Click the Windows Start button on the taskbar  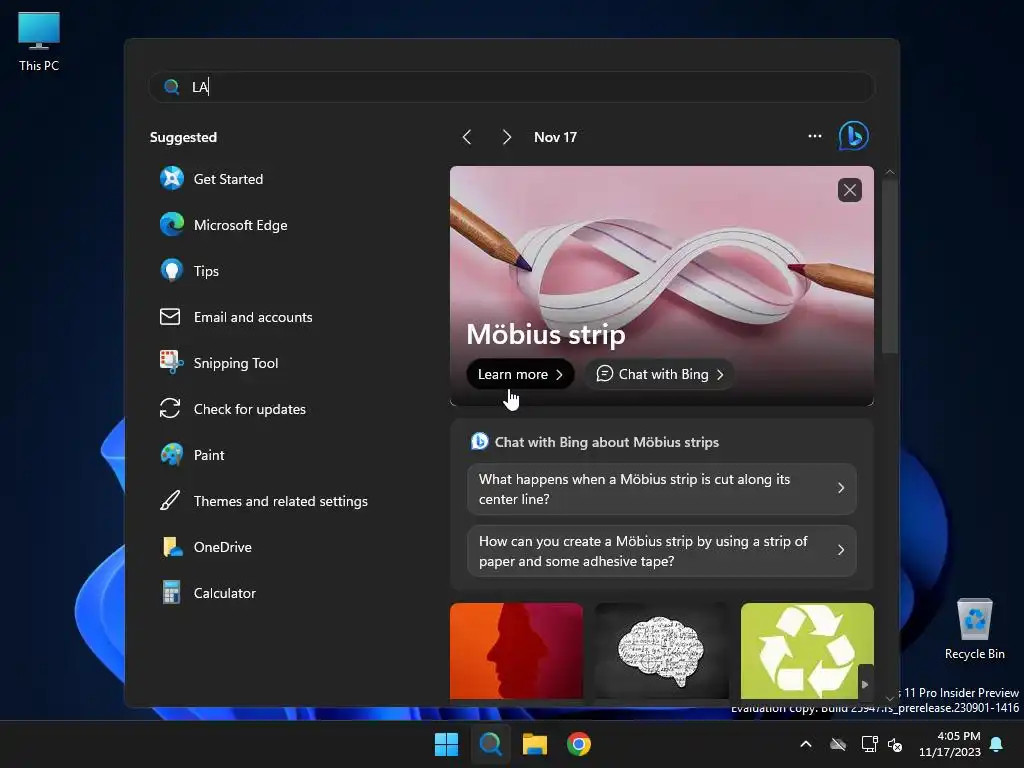pos(447,744)
